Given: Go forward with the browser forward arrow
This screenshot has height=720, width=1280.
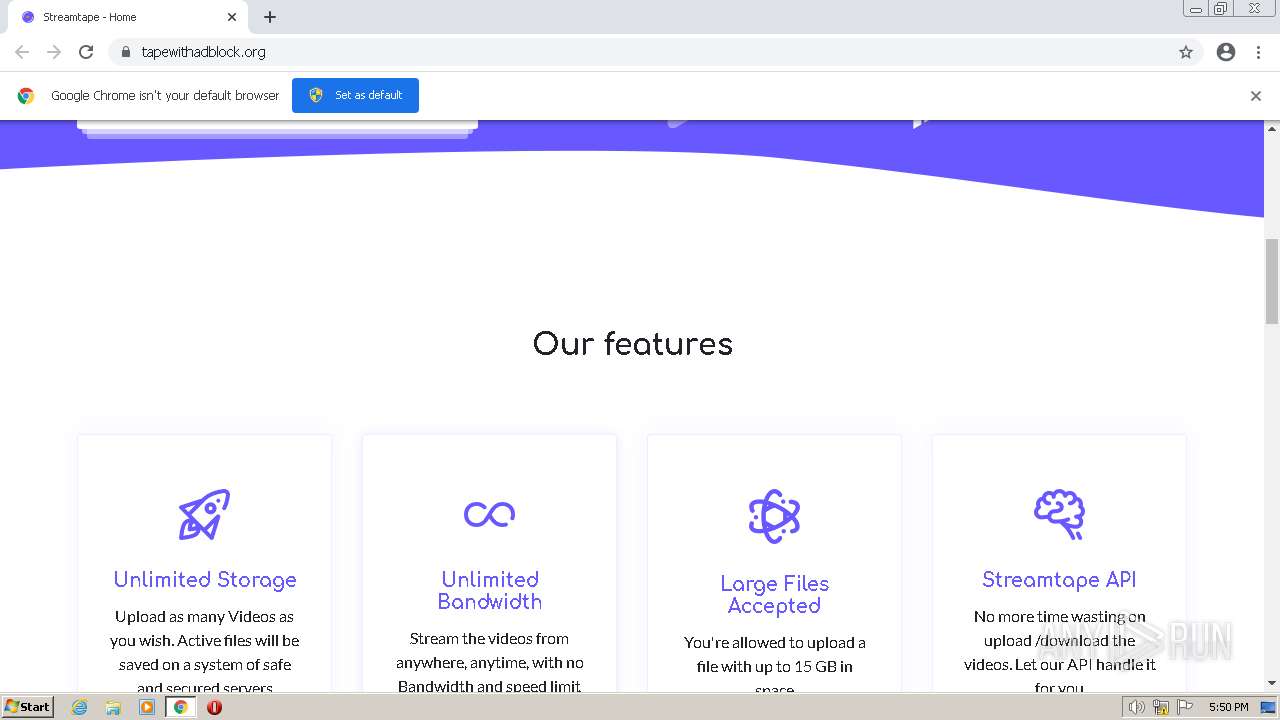Looking at the screenshot, I should click(x=54, y=52).
